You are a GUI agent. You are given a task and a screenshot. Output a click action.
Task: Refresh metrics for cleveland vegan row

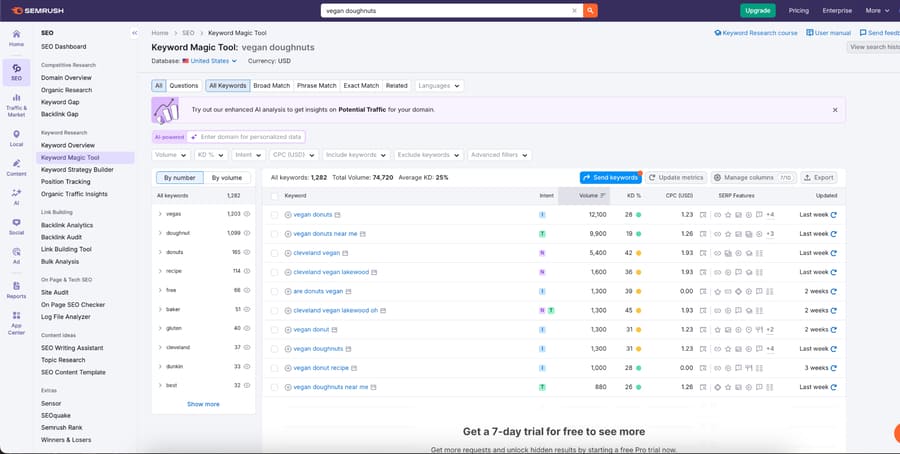[x=833, y=253]
